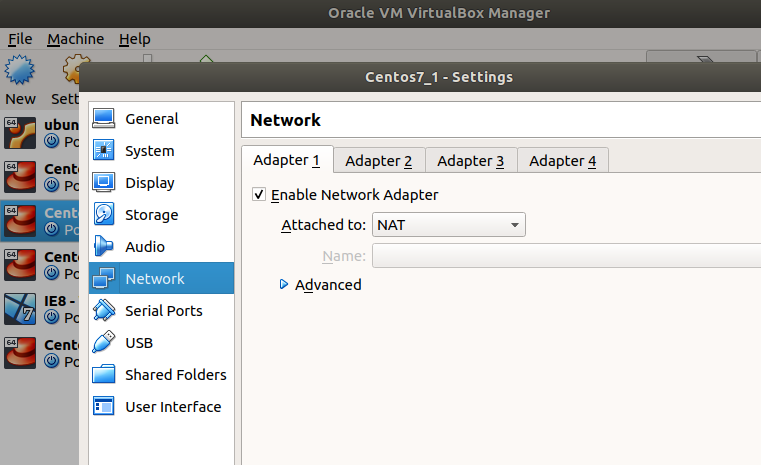Click the New machine toolbar icon
The height and width of the screenshot is (465, 761).
point(20,71)
